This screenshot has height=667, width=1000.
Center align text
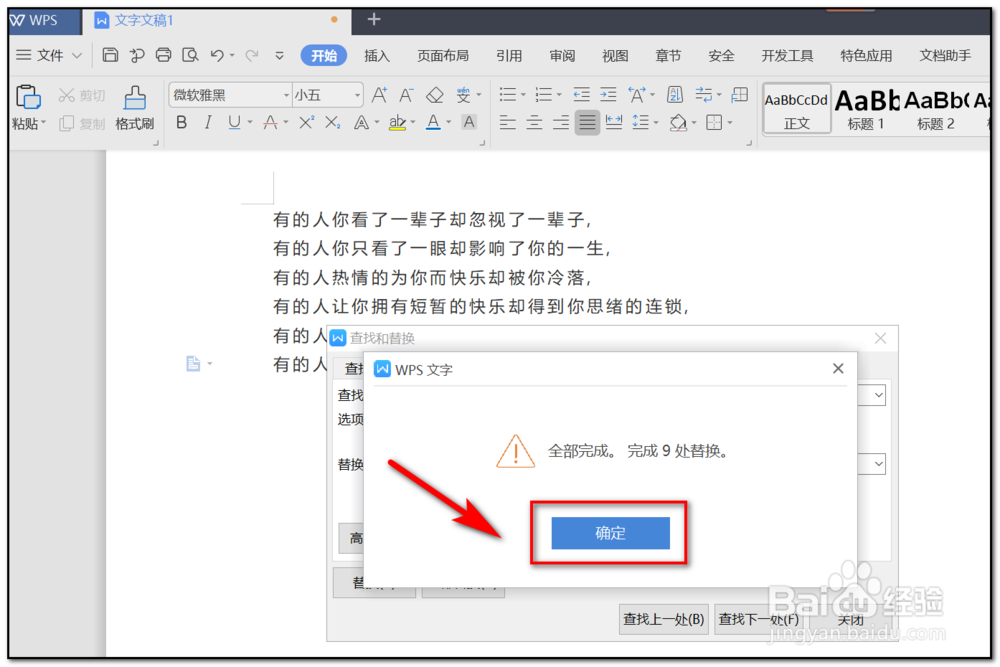(x=534, y=122)
